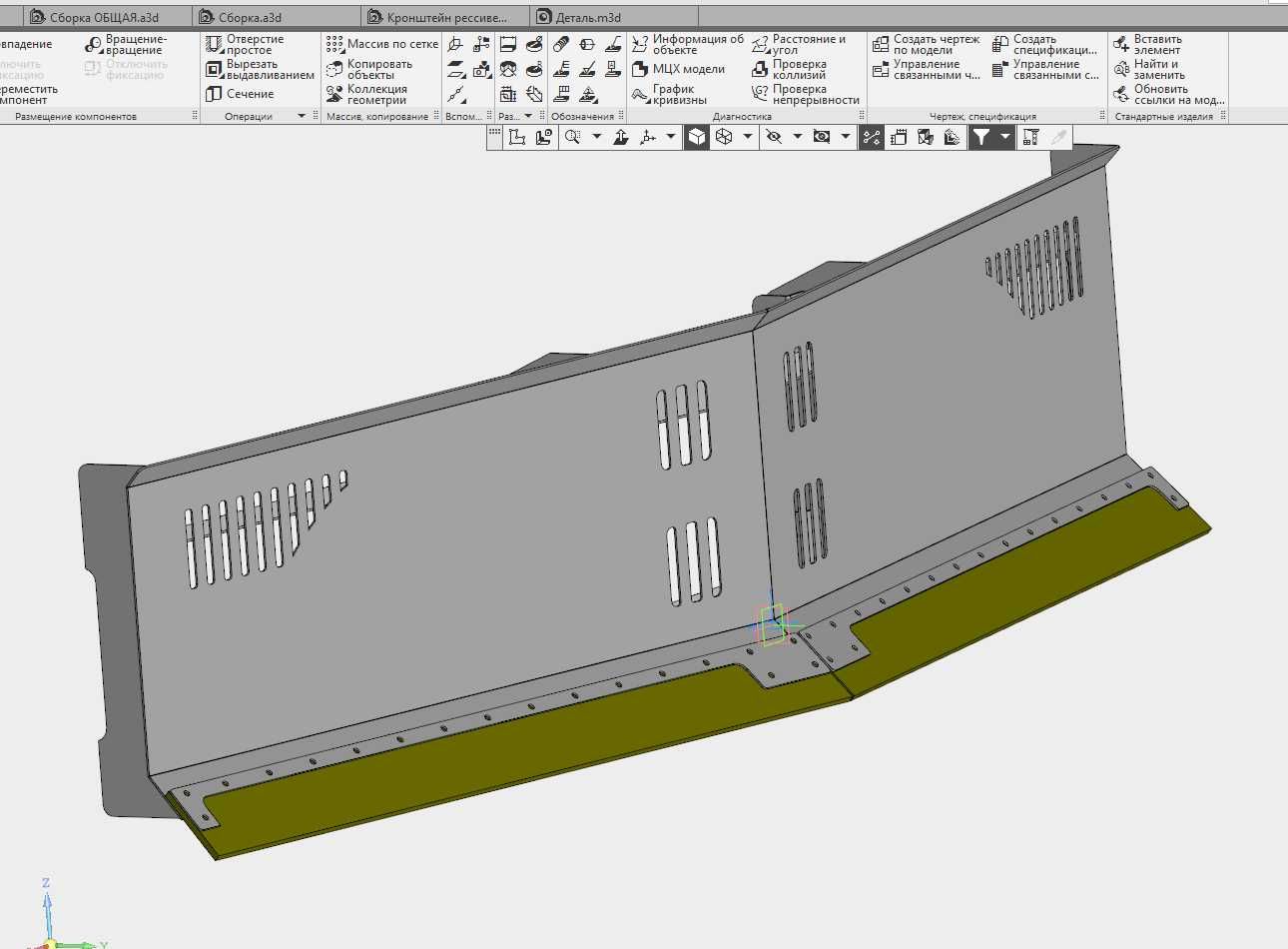Open Curvature graph (График кривизны)
This screenshot has width=1288, height=949.
pos(669,94)
